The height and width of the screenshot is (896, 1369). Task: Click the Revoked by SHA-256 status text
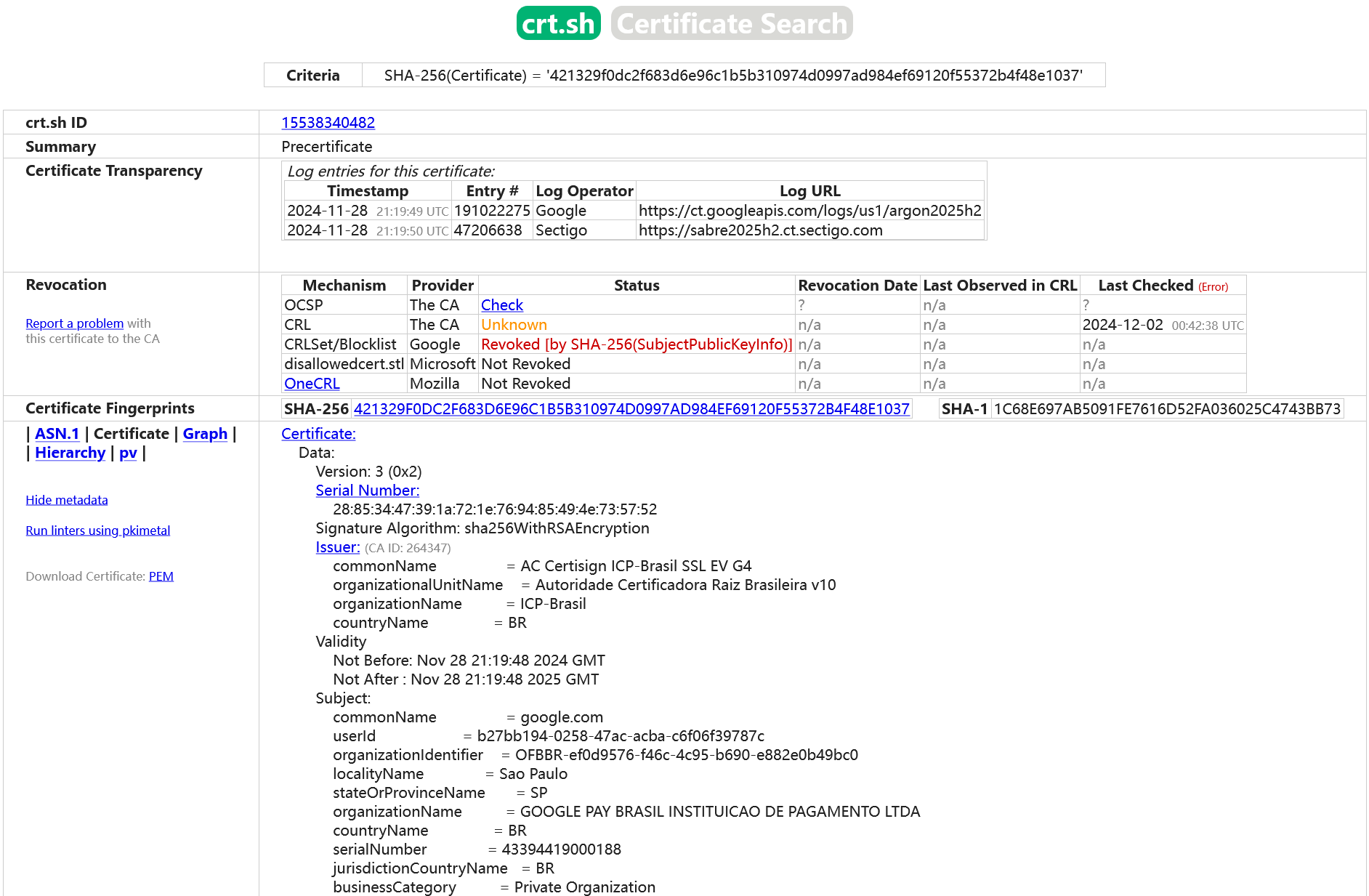coord(637,344)
